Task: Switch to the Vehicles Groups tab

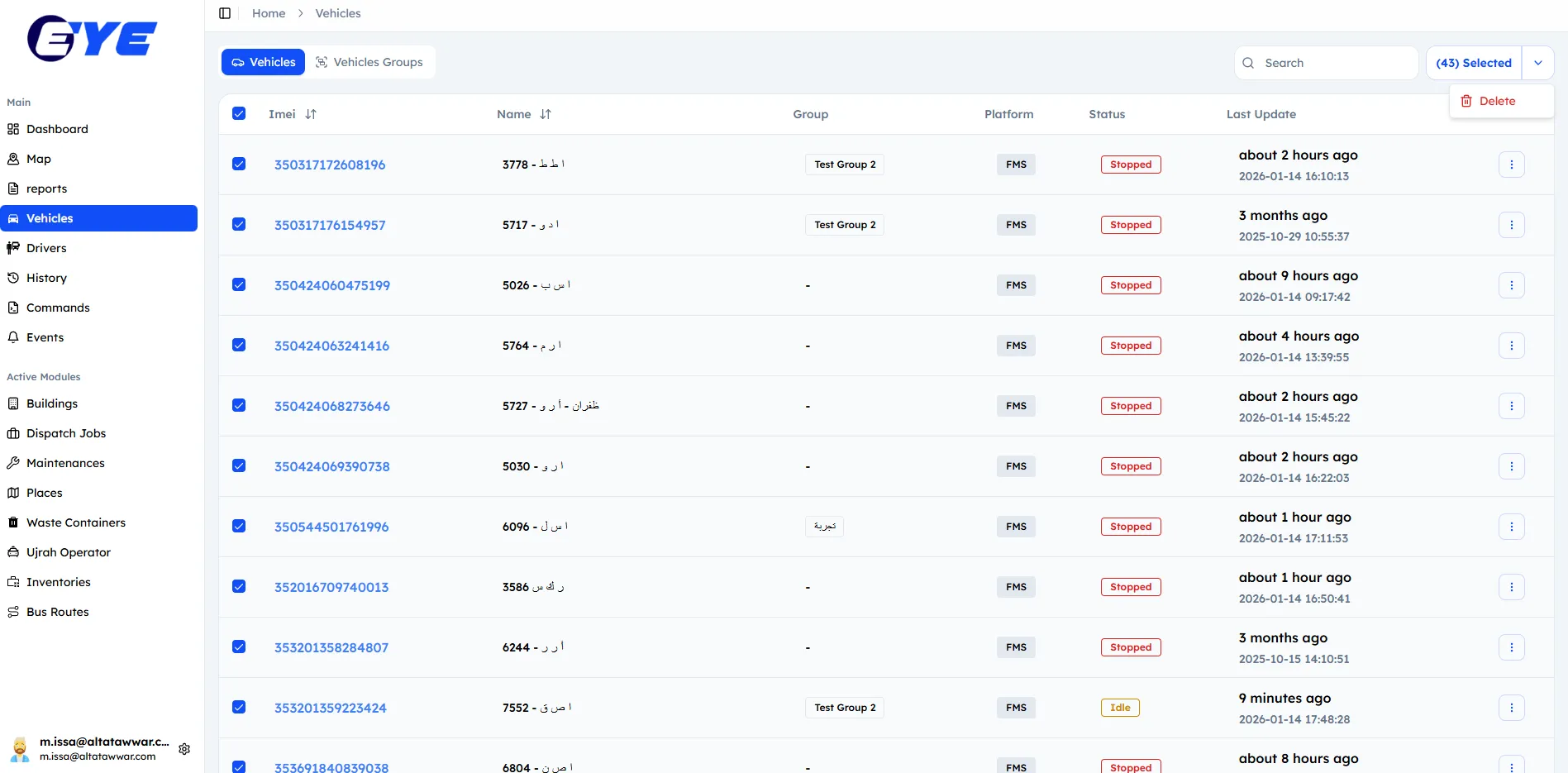Action: tap(369, 62)
